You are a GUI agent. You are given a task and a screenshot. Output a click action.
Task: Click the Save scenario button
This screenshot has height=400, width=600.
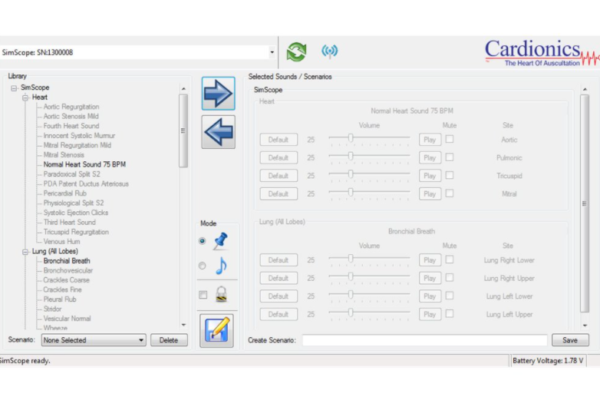click(570, 340)
